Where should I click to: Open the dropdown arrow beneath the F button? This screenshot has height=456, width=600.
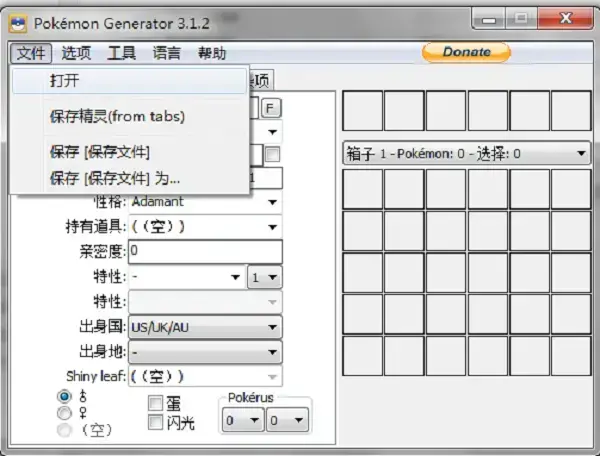tap(272, 132)
